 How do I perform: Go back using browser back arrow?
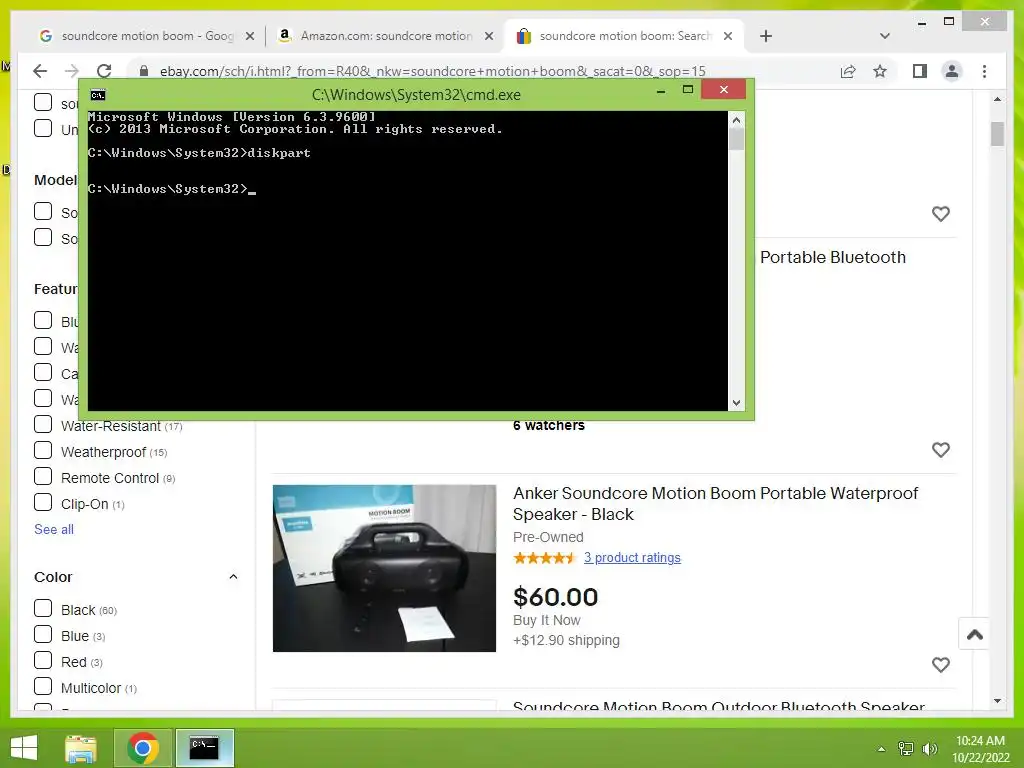(40, 71)
